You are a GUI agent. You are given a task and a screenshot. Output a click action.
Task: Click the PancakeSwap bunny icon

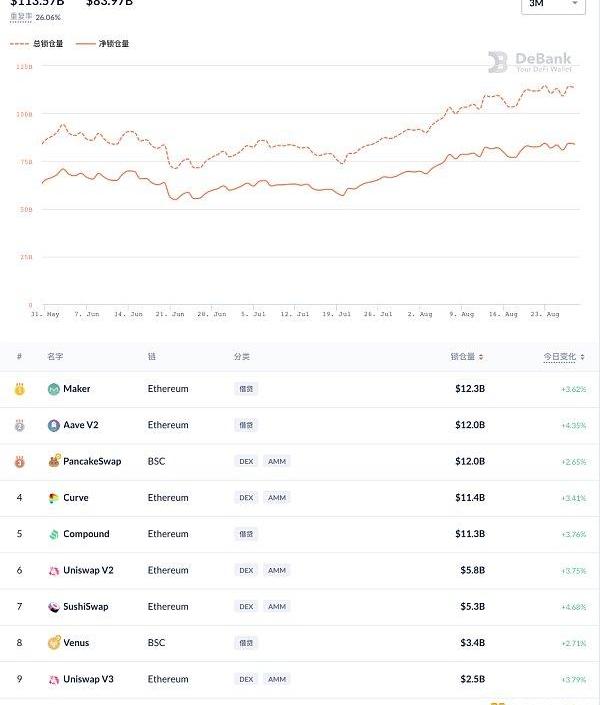54,461
